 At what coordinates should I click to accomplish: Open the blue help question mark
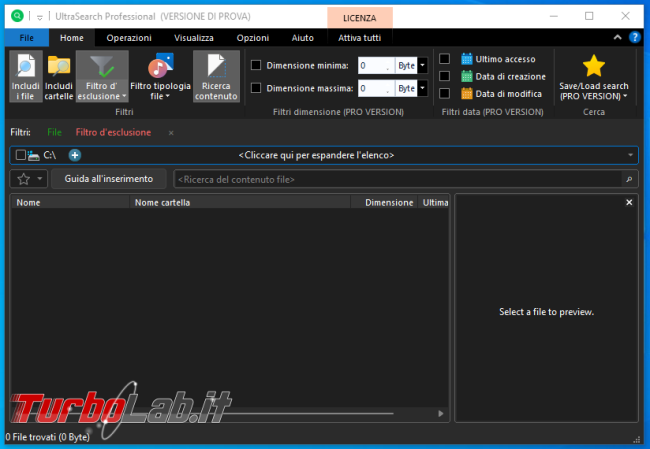pos(635,37)
